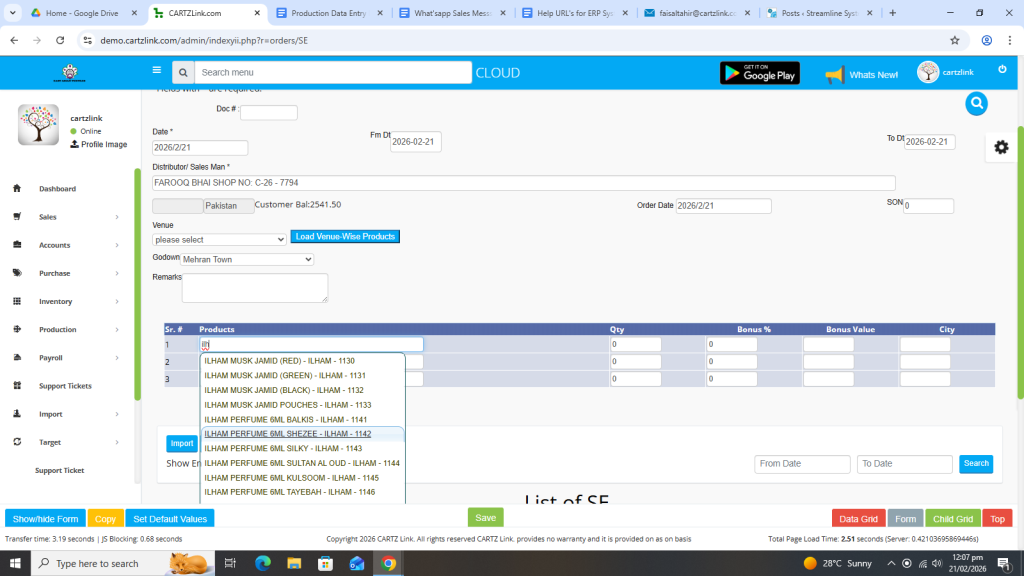Click the Show/hide Form button

[45, 519]
